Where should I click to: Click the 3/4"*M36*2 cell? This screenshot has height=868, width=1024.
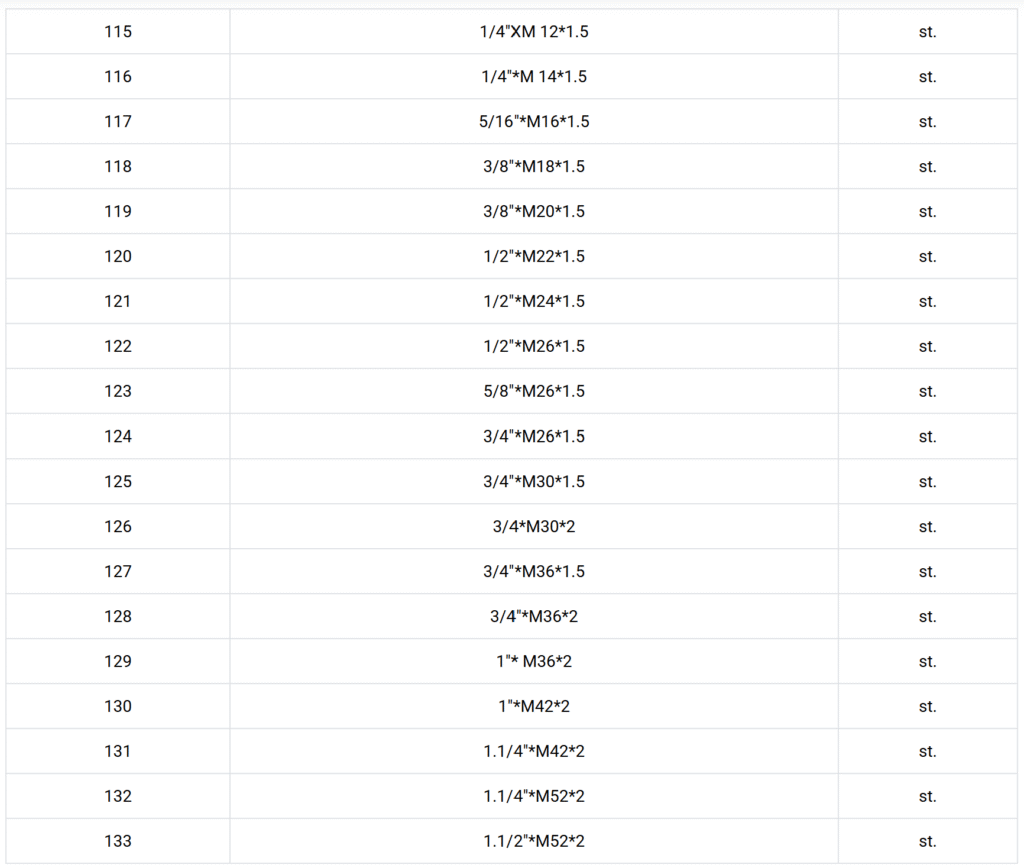tap(533, 617)
